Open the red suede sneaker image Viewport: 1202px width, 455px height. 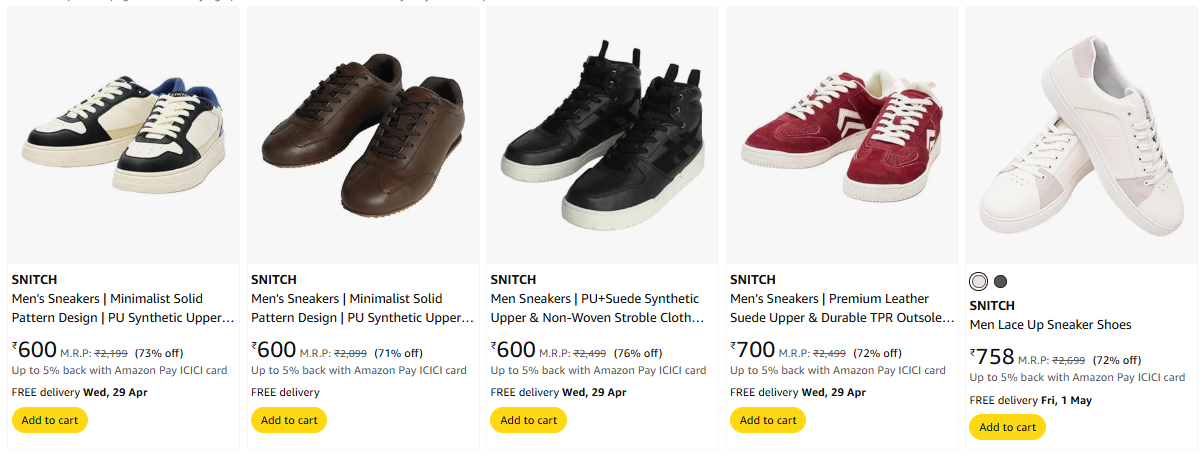[x=842, y=135]
